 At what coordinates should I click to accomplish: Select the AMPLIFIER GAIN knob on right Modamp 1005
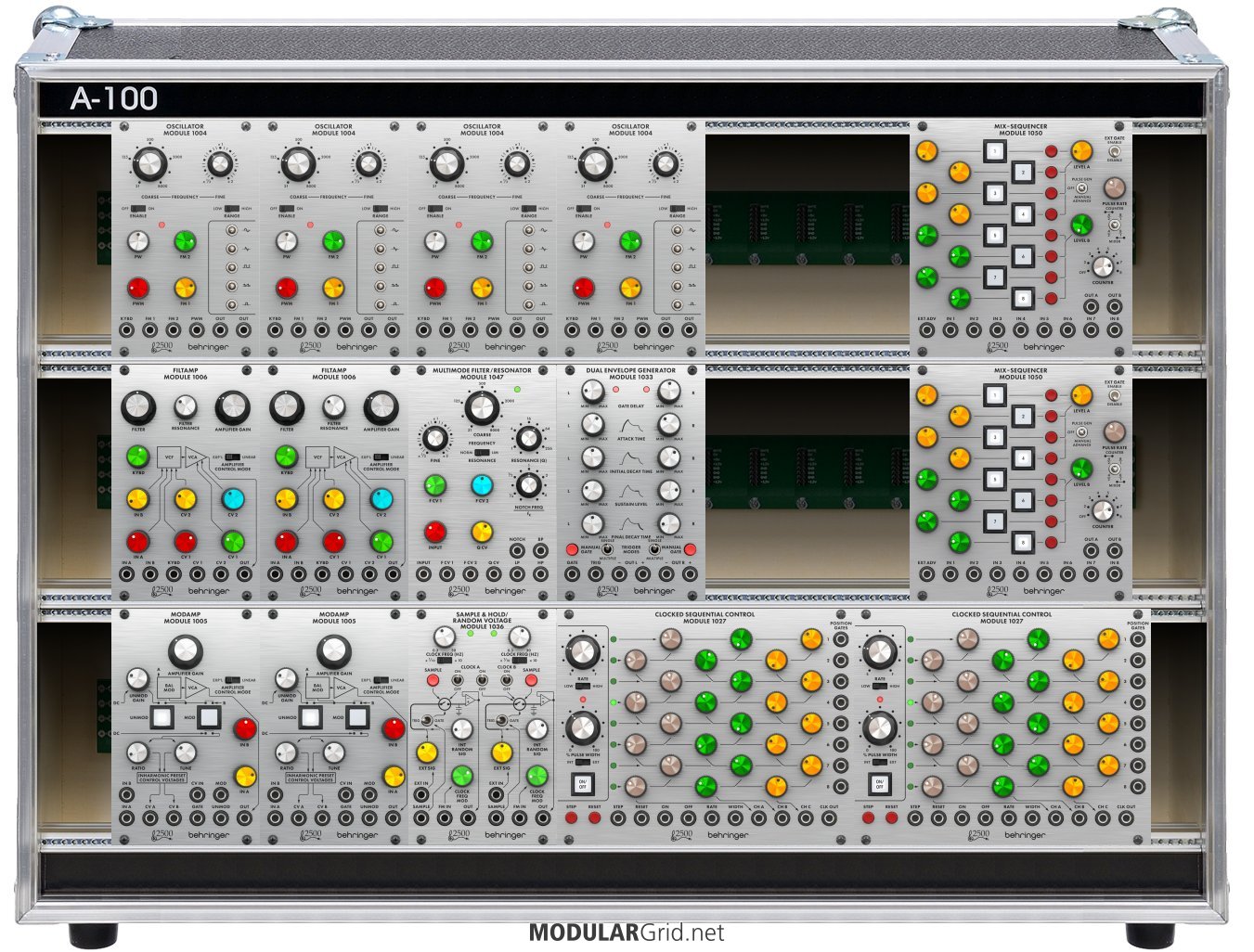(x=333, y=651)
